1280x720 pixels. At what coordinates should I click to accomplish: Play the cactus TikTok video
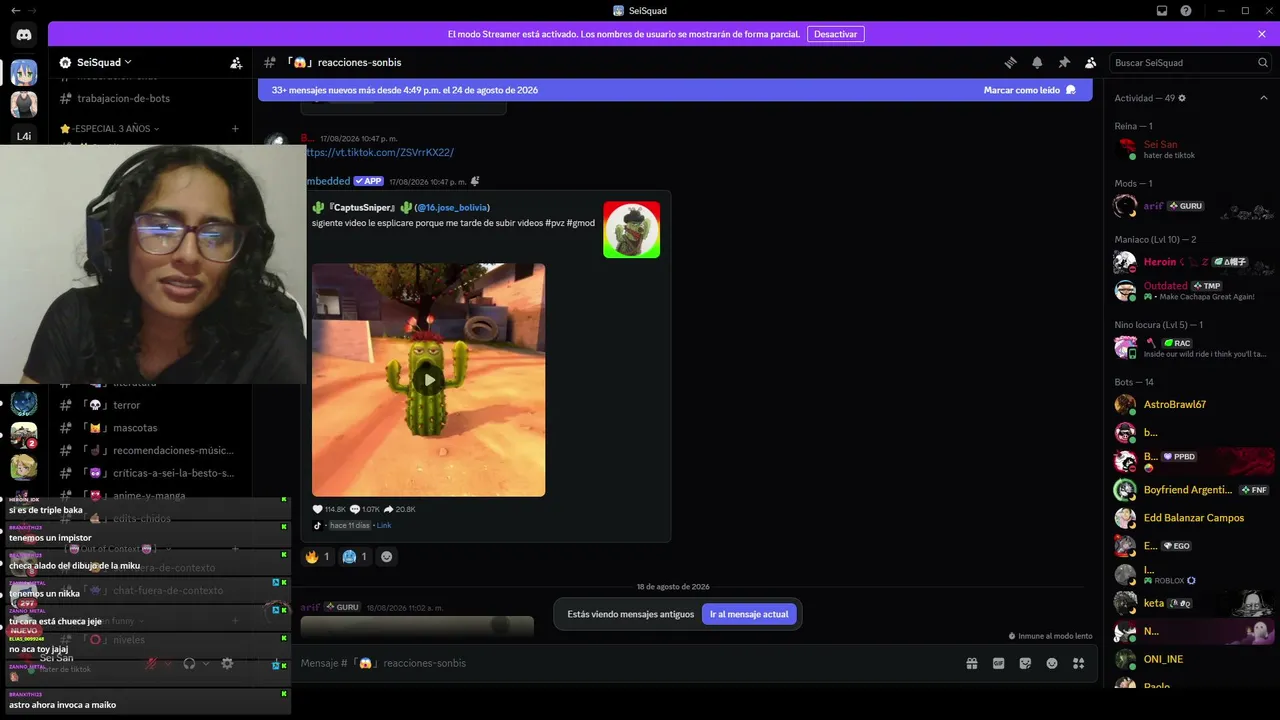[x=429, y=379]
